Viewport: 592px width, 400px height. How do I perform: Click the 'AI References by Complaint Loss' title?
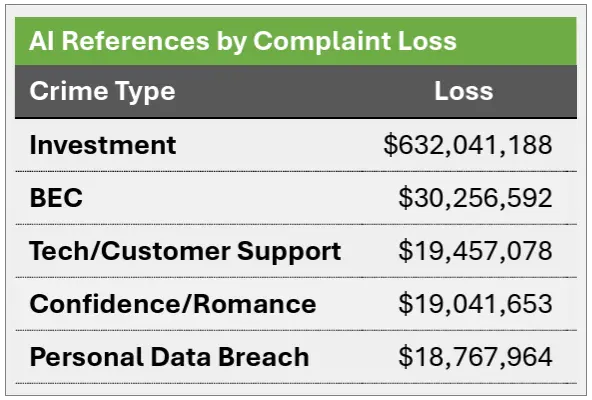coord(243,41)
